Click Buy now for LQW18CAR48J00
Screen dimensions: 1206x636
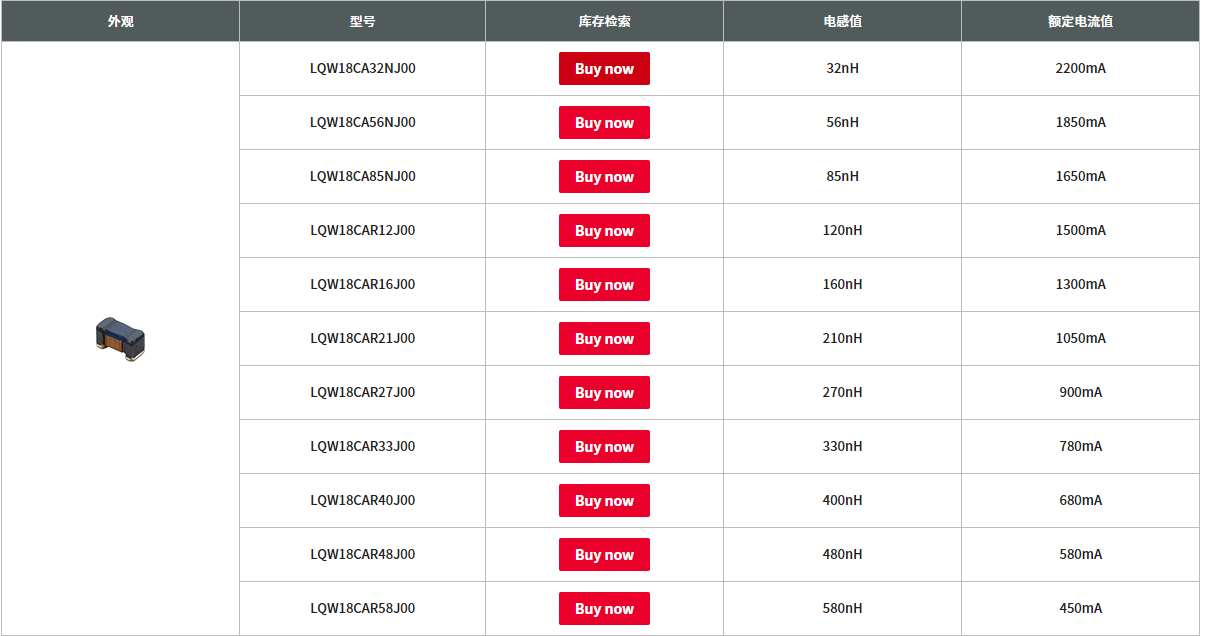[604, 555]
